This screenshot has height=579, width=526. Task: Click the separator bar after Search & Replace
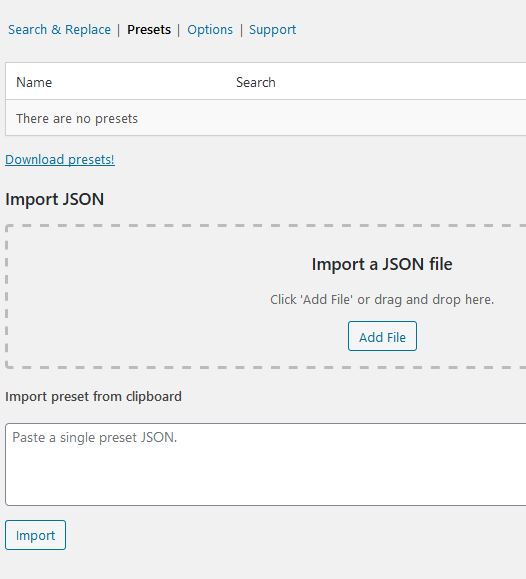(119, 30)
